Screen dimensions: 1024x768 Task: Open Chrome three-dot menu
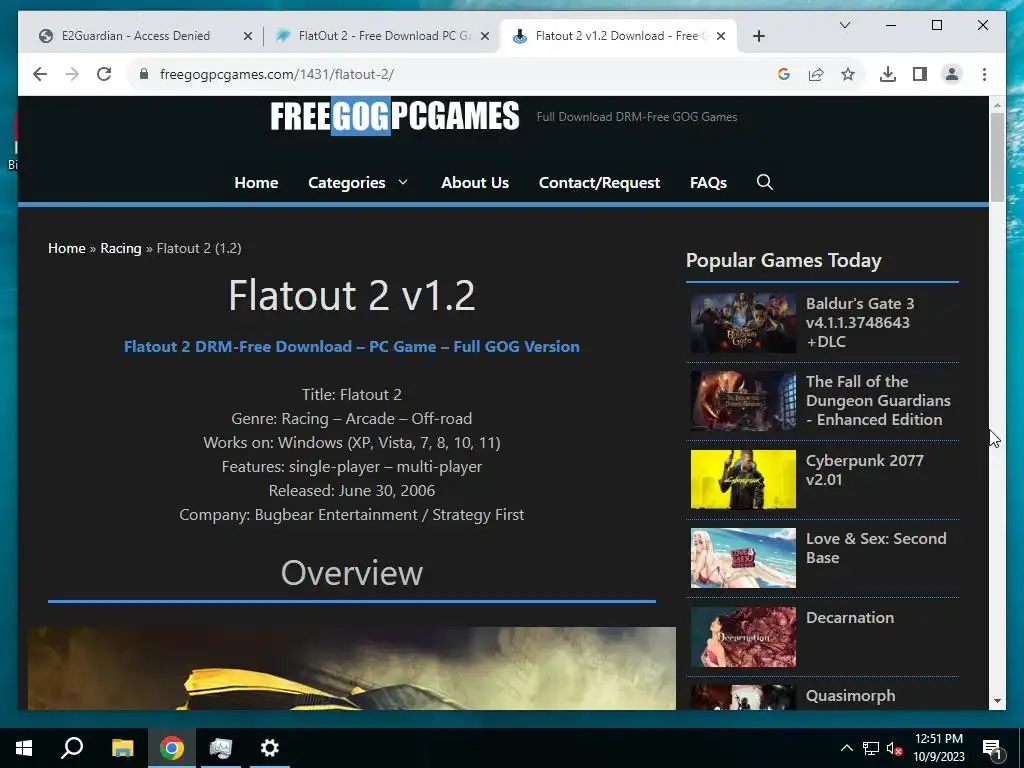984,74
